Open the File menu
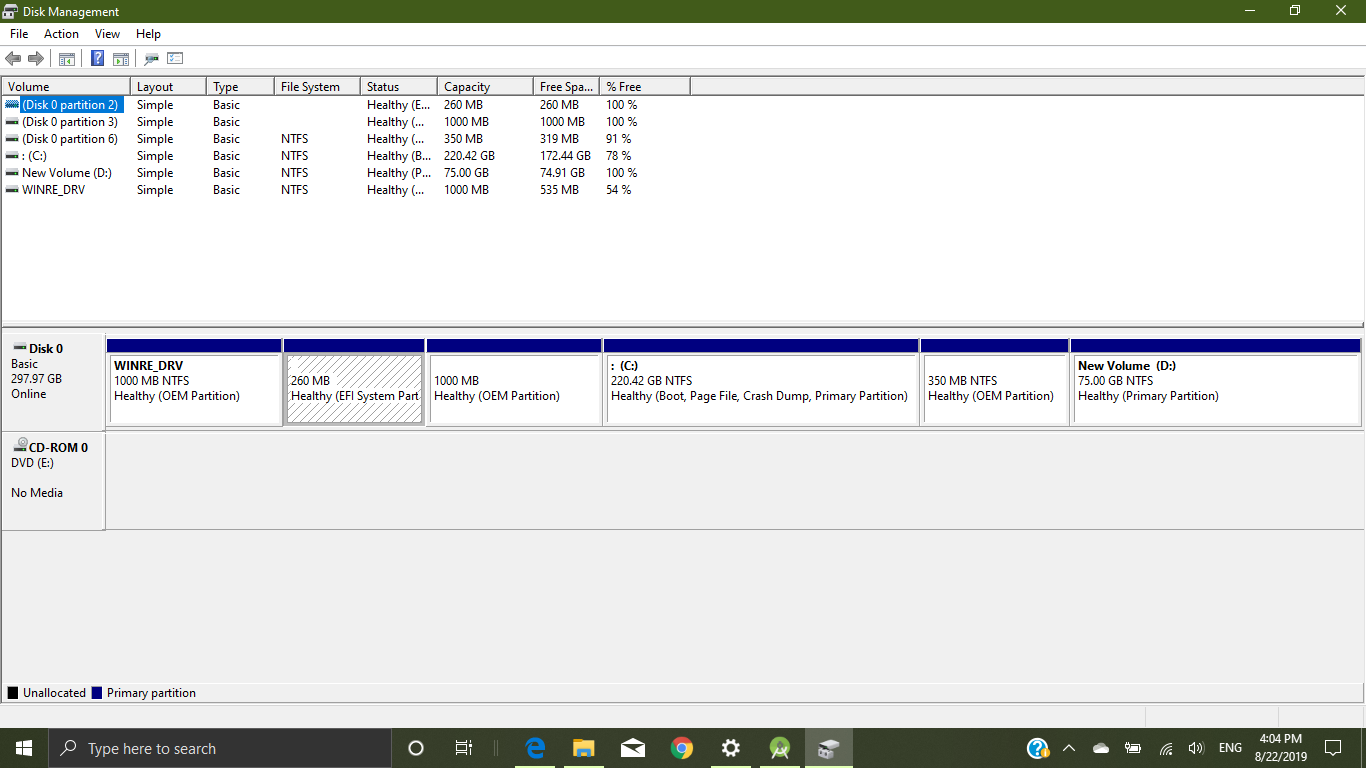The width and height of the screenshot is (1366, 768). (x=19, y=34)
